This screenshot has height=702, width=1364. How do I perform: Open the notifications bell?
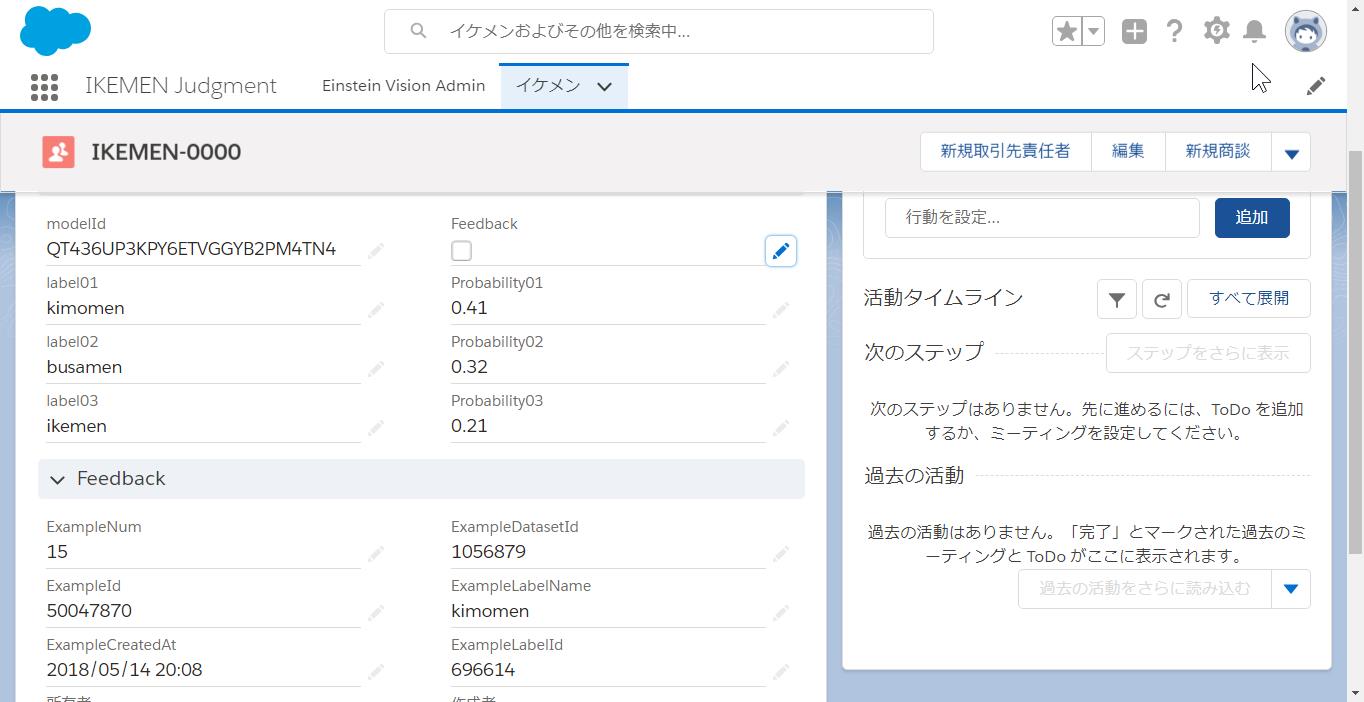tap(1254, 31)
